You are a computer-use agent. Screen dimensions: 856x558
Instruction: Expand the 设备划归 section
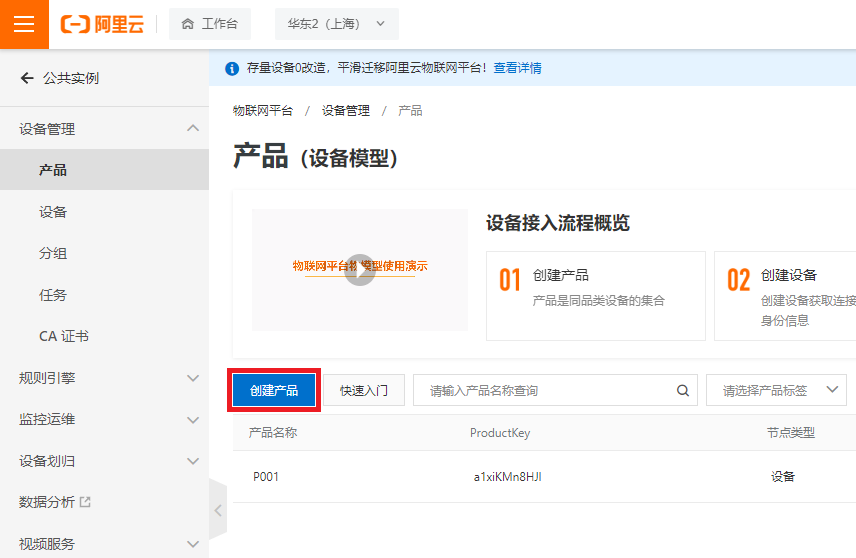coord(104,461)
